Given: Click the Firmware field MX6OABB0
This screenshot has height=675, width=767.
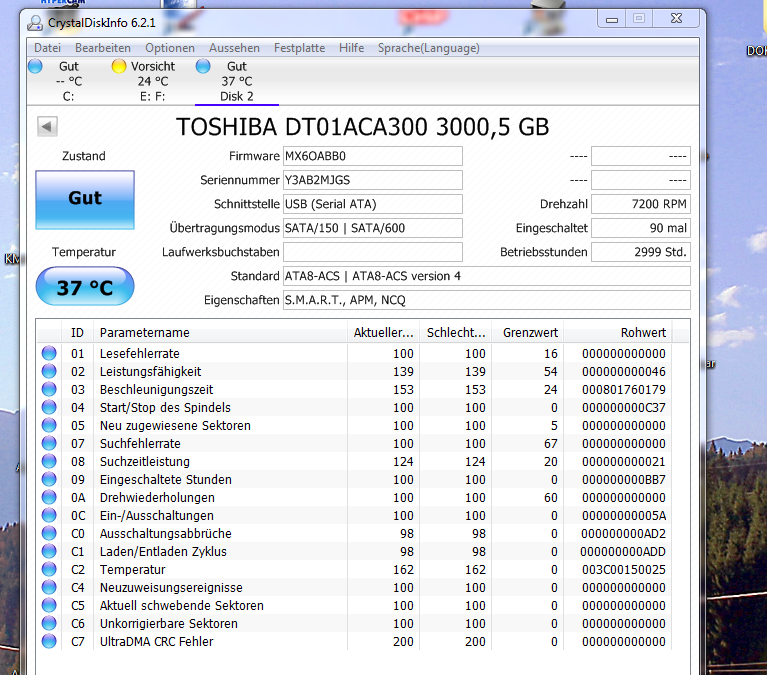Looking at the screenshot, I should point(373,156).
